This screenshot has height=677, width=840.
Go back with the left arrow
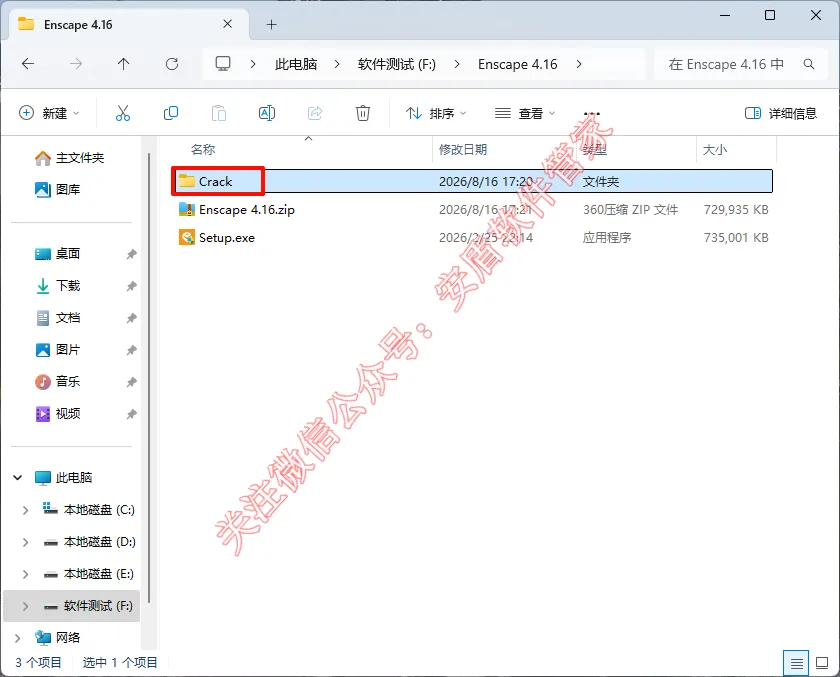point(28,64)
